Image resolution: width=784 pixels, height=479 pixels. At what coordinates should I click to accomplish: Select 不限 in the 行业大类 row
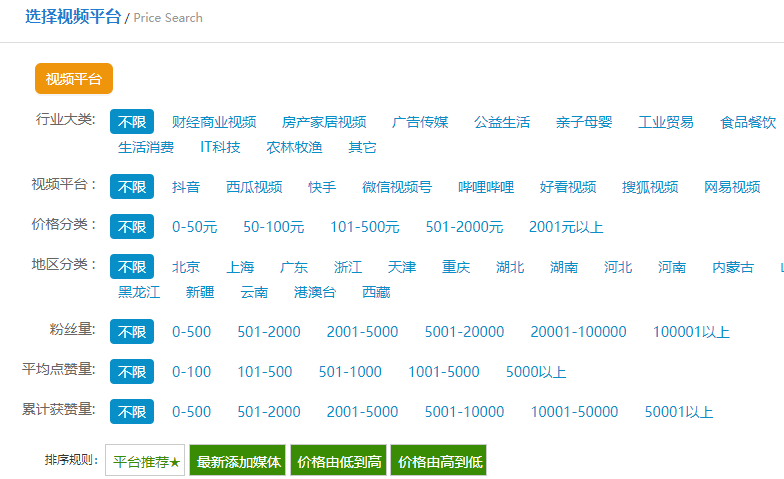coord(132,122)
